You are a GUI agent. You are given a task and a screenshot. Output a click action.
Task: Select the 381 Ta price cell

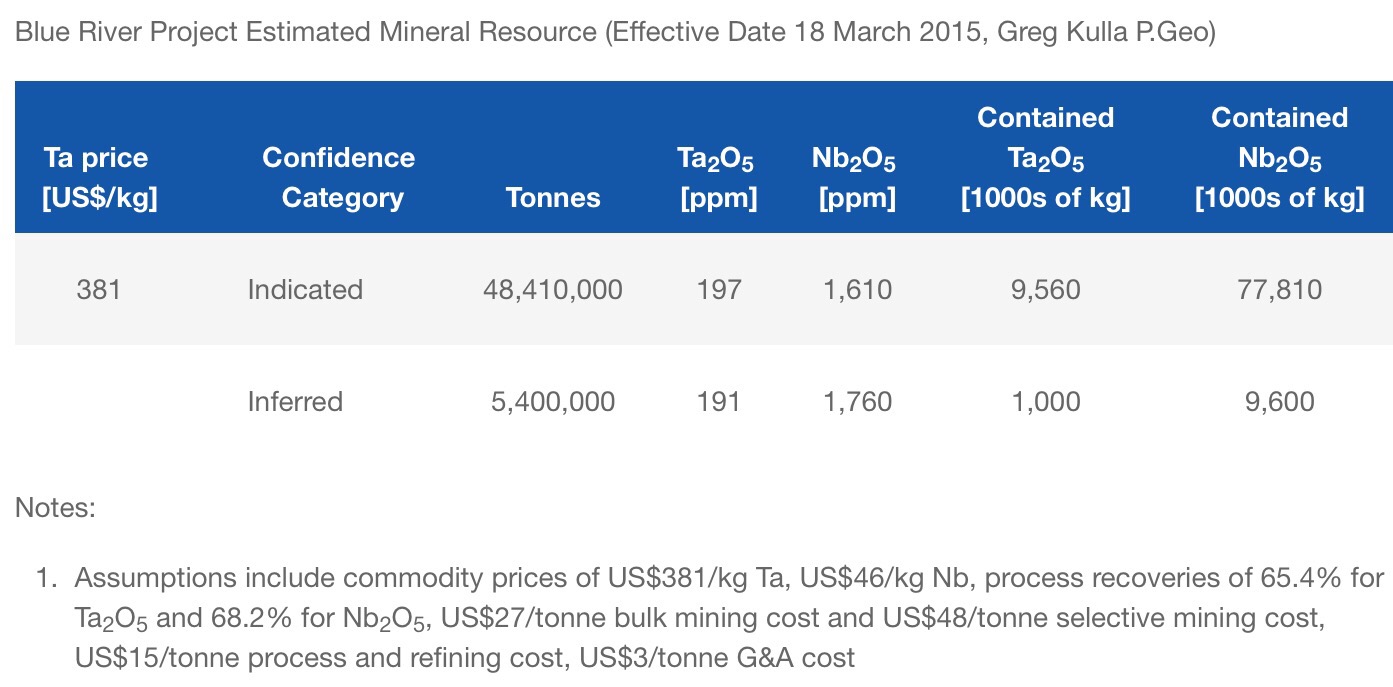98,290
